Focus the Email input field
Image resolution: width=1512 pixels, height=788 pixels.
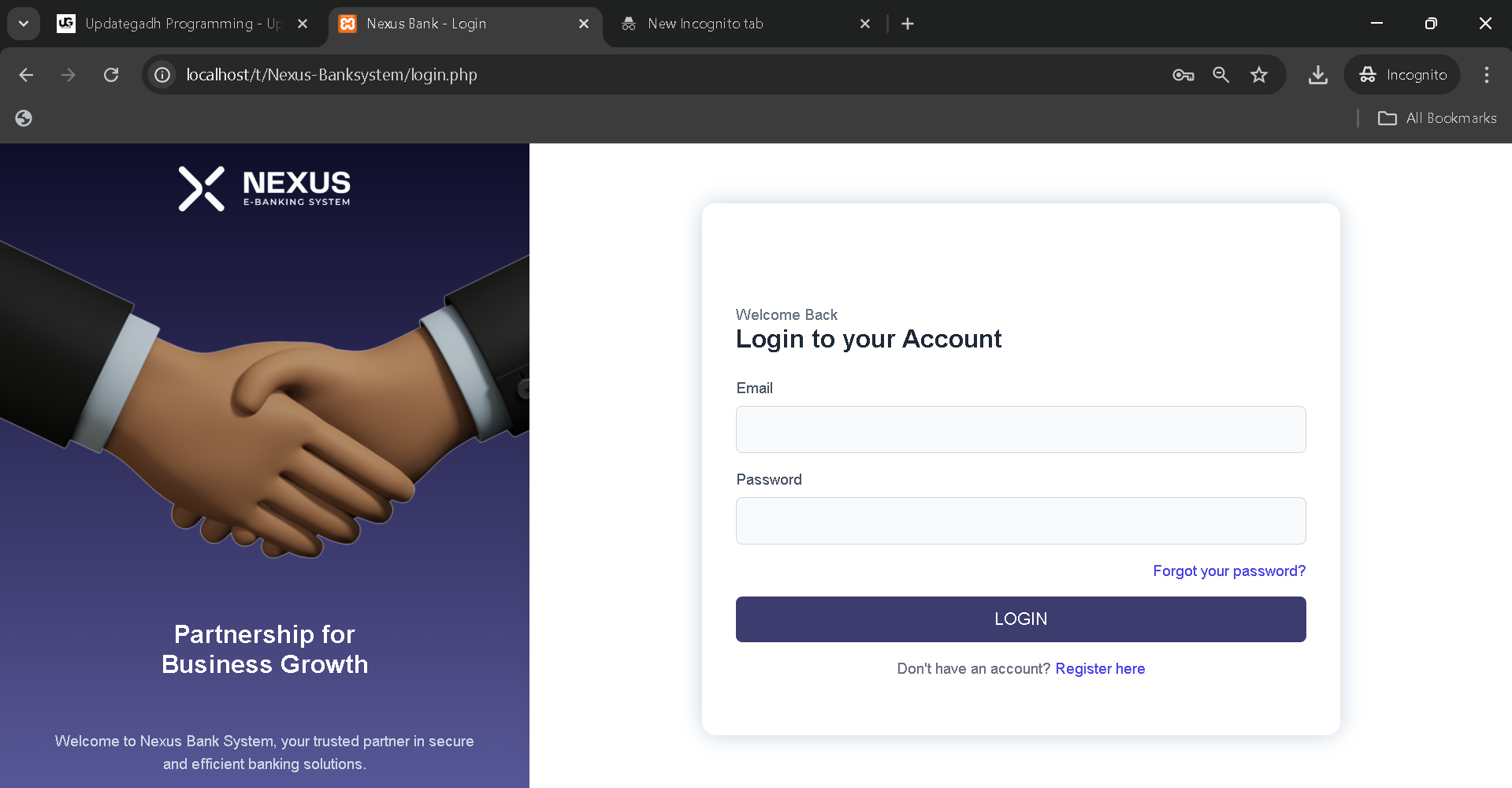pos(1020,429)
